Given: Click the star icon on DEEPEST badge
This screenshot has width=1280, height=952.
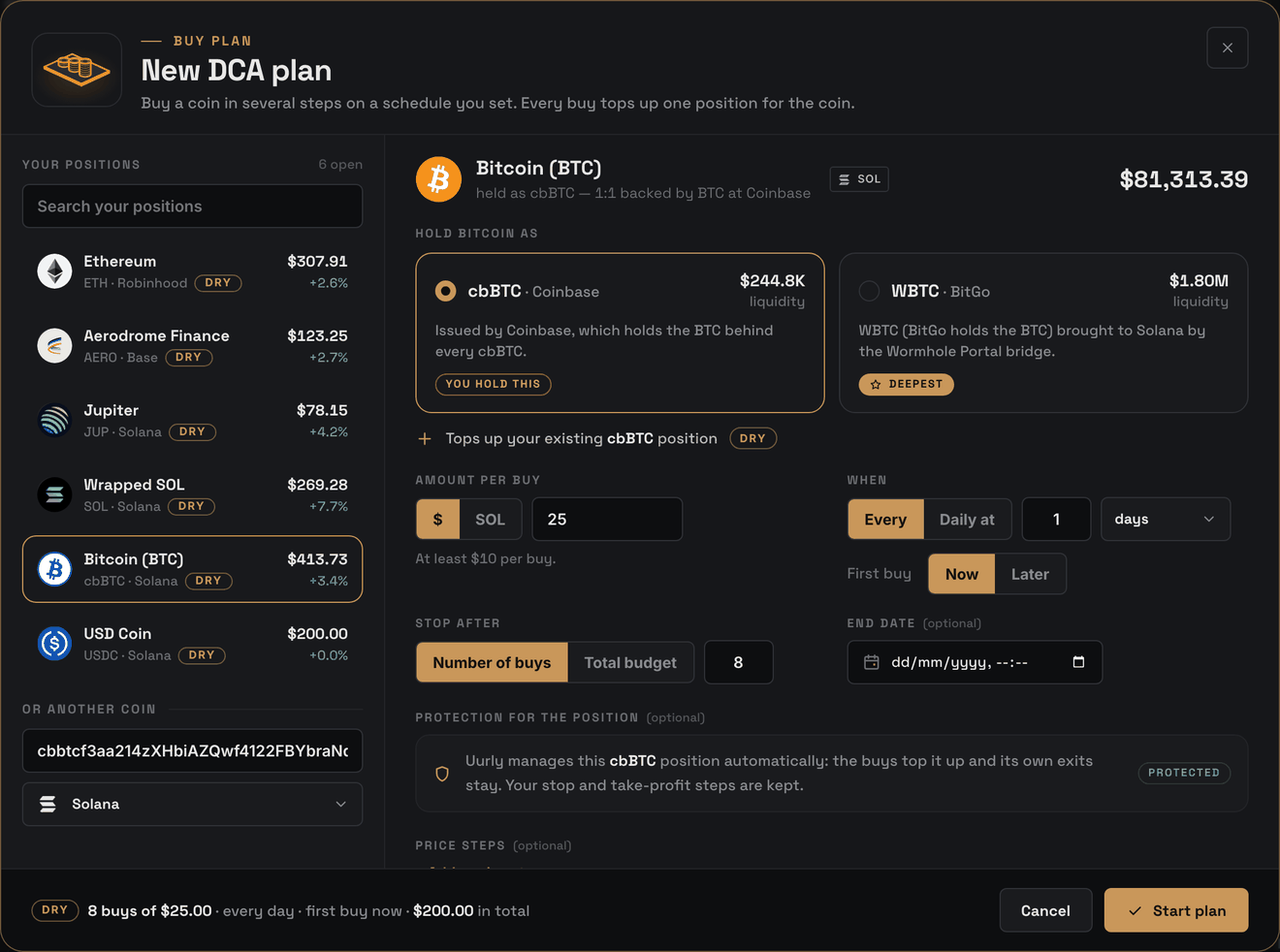Looking at the screenshot, I should coord(876,385).
